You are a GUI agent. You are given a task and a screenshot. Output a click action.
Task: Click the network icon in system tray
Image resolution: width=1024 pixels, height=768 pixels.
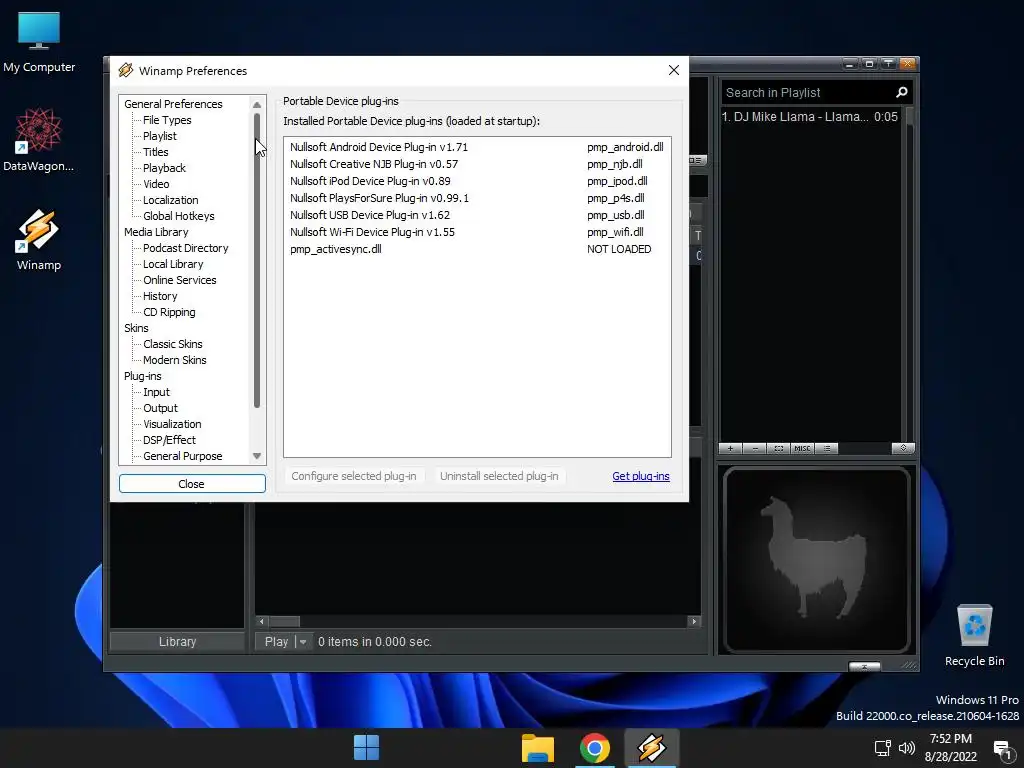[882, 748]
